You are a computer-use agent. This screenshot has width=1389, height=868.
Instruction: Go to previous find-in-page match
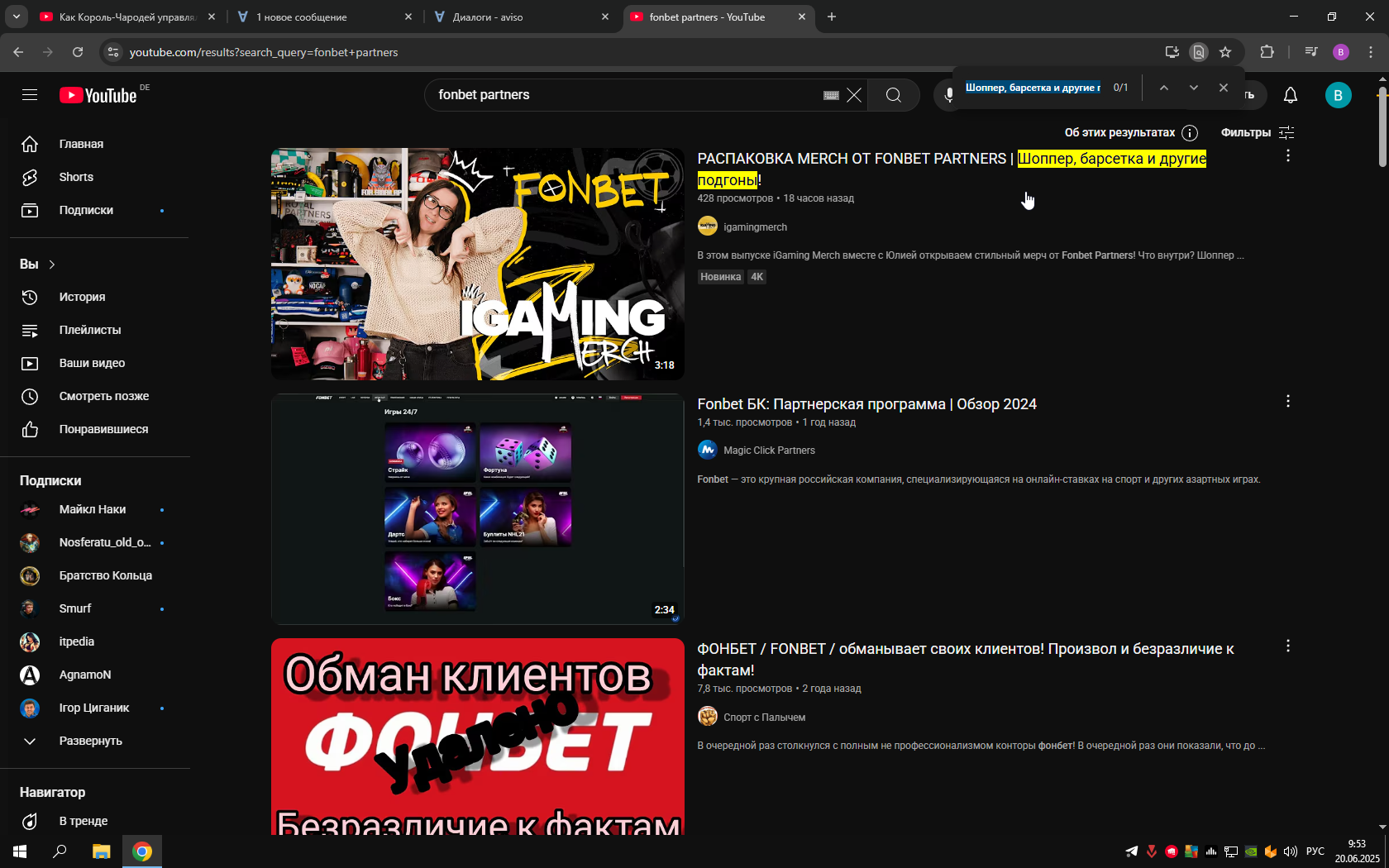coord(1163,88)
